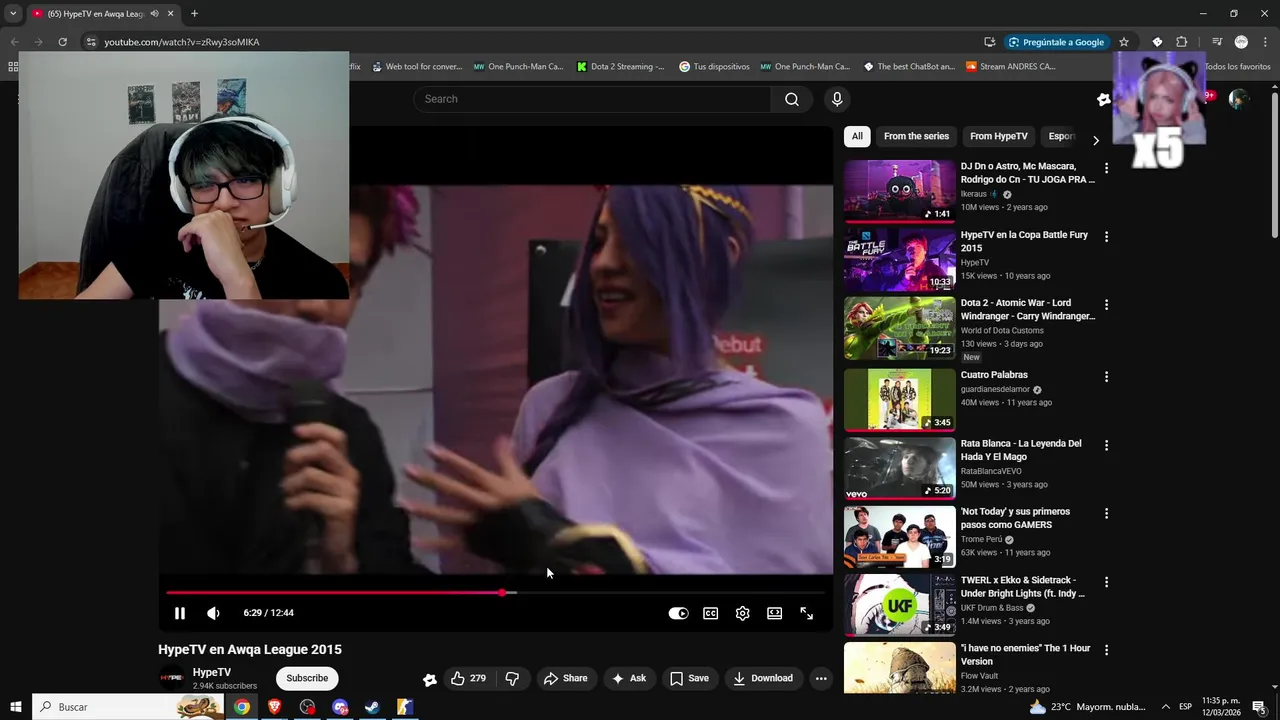The image size is (1280, 720).
Task: Open Stream ANDRES CA... bookmark
Action: pyautogui.click(x=1010, y=67)
